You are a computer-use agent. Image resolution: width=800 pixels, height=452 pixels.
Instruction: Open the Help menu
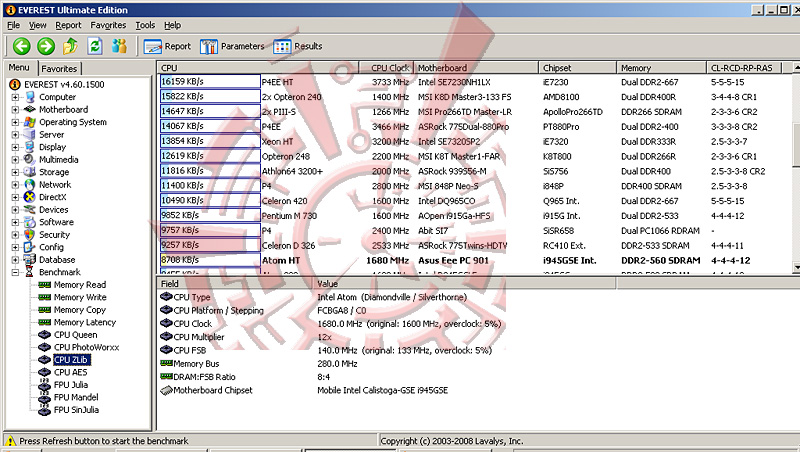click(172, 25)
